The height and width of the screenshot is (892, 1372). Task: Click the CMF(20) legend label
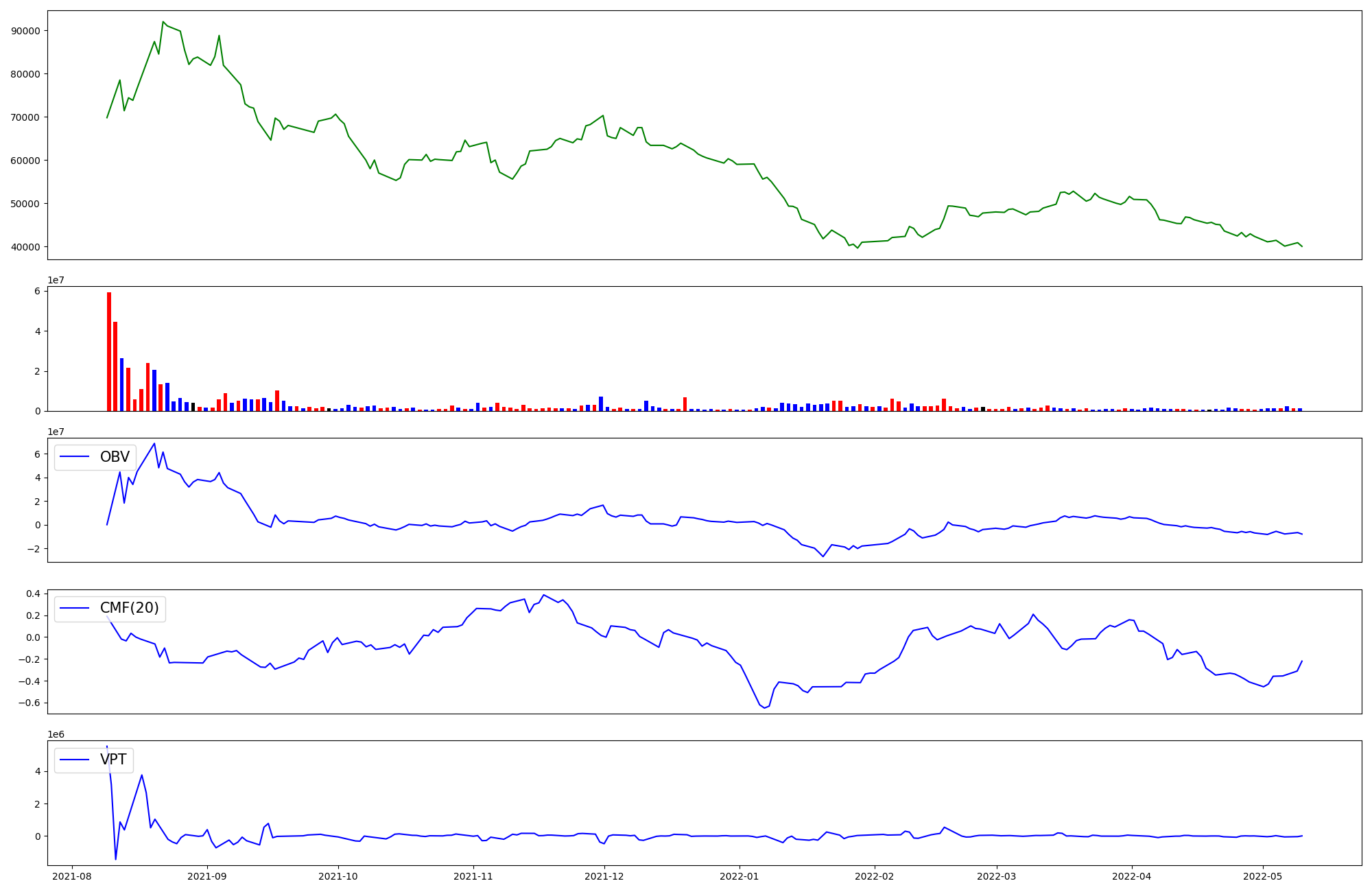pos(129,609)
